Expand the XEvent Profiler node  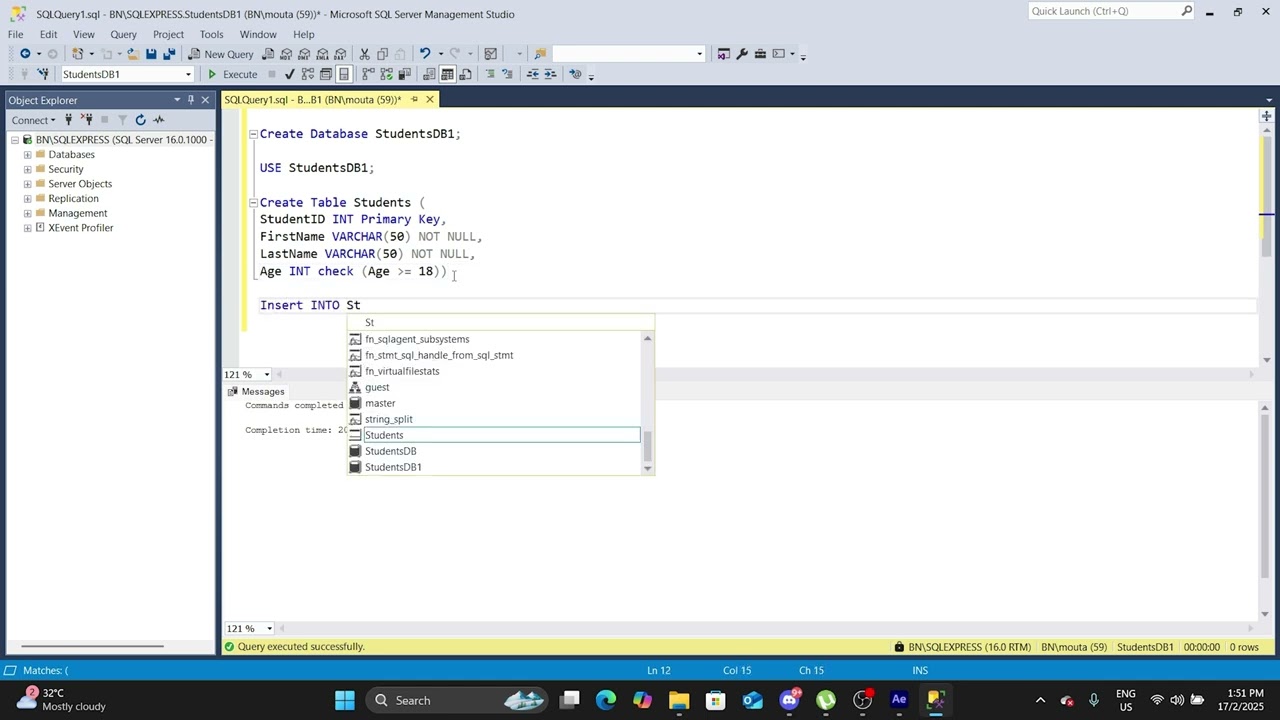pos(28,228)
